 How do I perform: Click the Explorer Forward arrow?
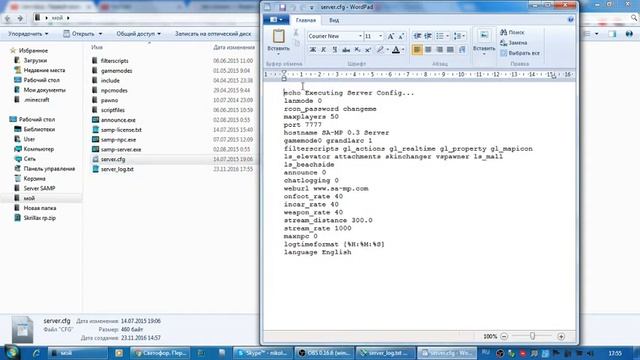point(20,18)
